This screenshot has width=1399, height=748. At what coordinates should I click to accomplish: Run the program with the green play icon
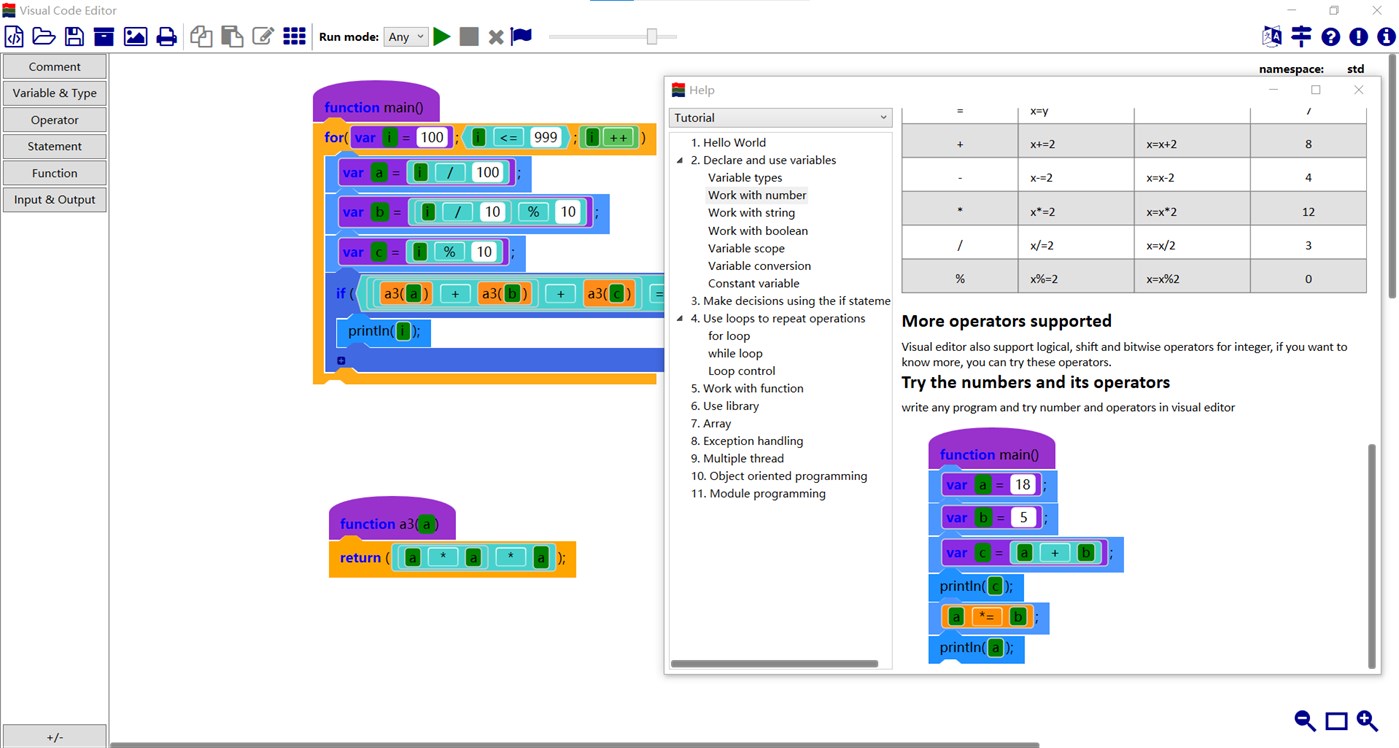click(441, 36)
